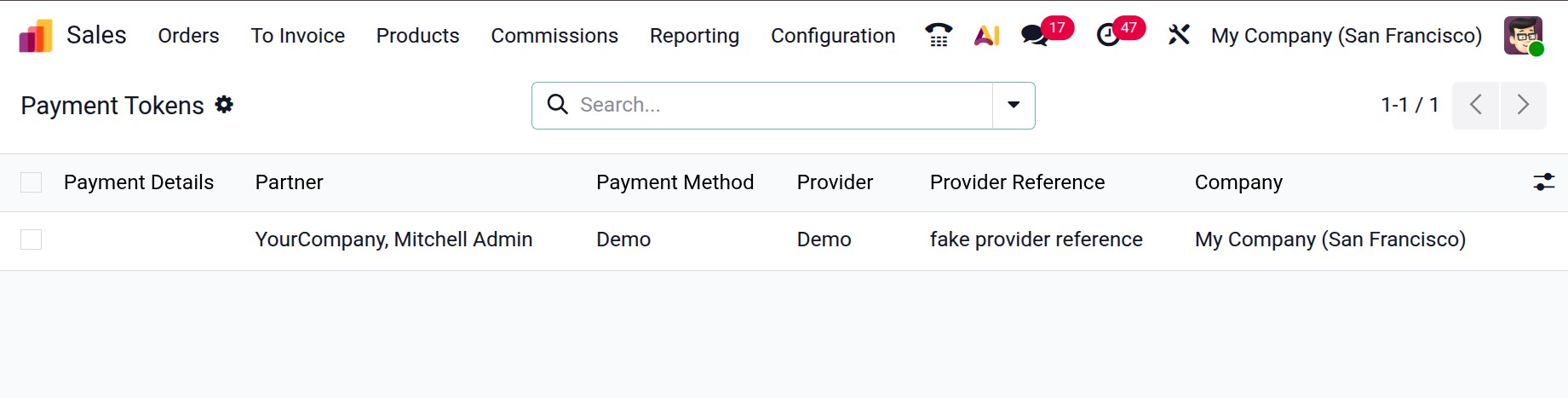The height and width of the screenshot is (398, 1568).
Task: Open the company switcher My Company (San Francisco)
Action: point(1346,36)
